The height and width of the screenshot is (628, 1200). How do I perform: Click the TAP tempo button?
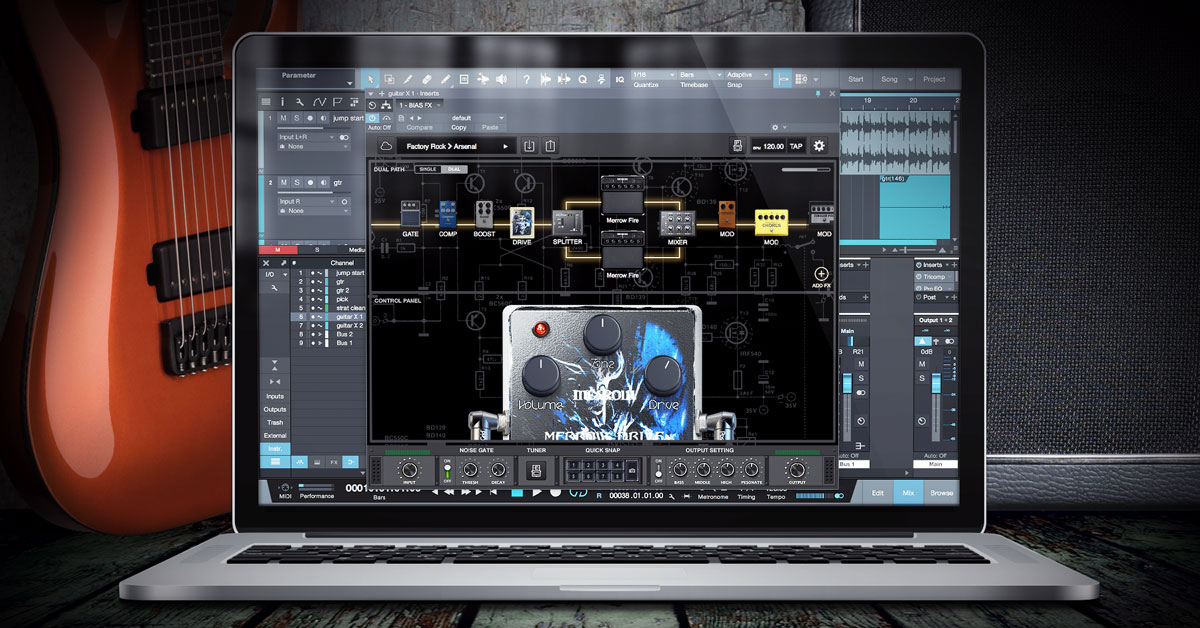pyautogui.click(x=797, y=146)
